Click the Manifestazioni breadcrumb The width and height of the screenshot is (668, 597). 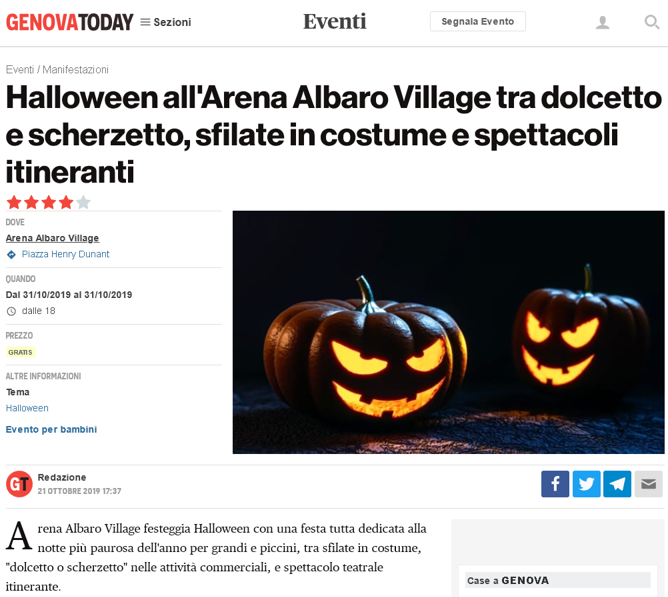click(75, 69)
